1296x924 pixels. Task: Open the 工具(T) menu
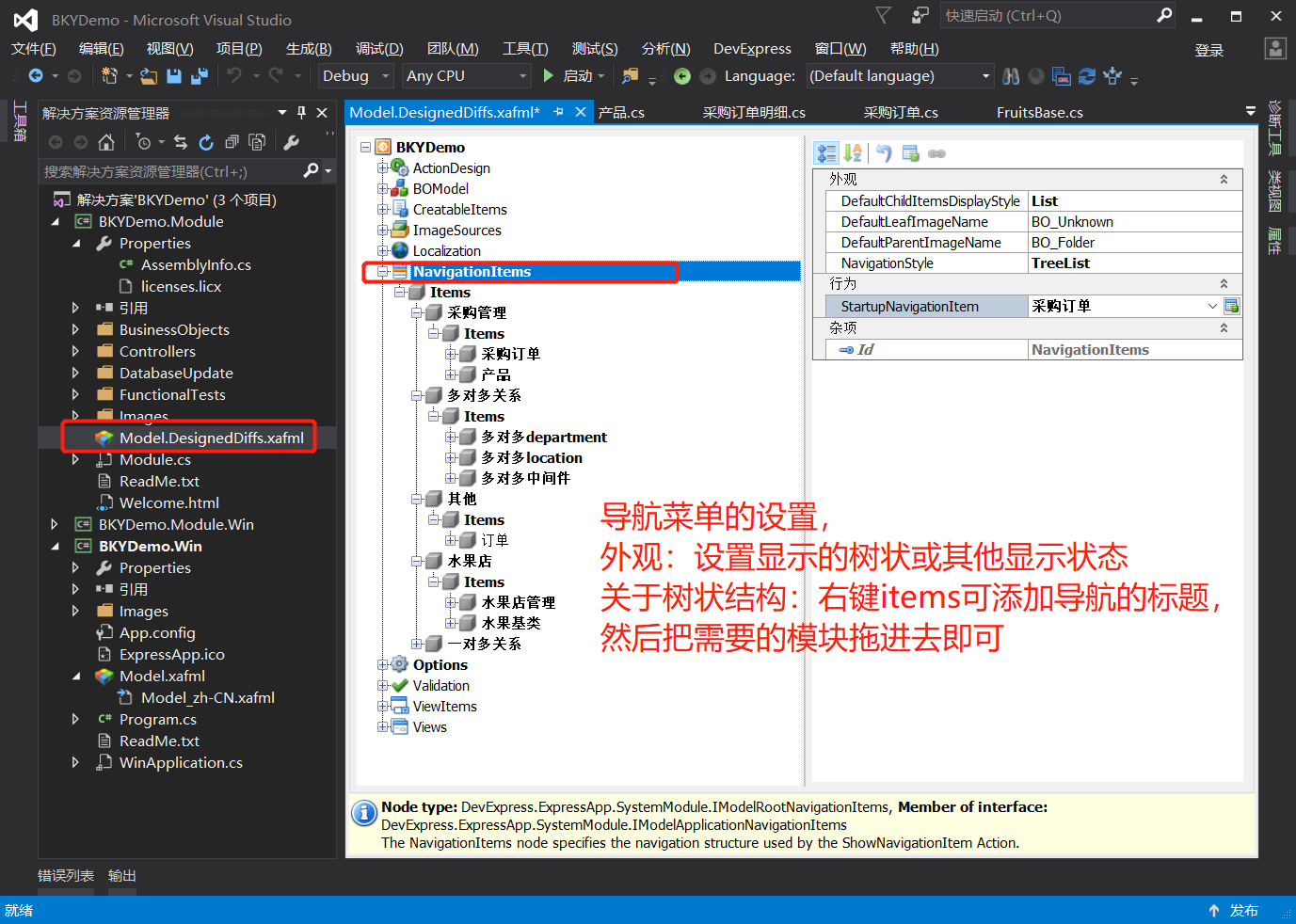(525, 49)
